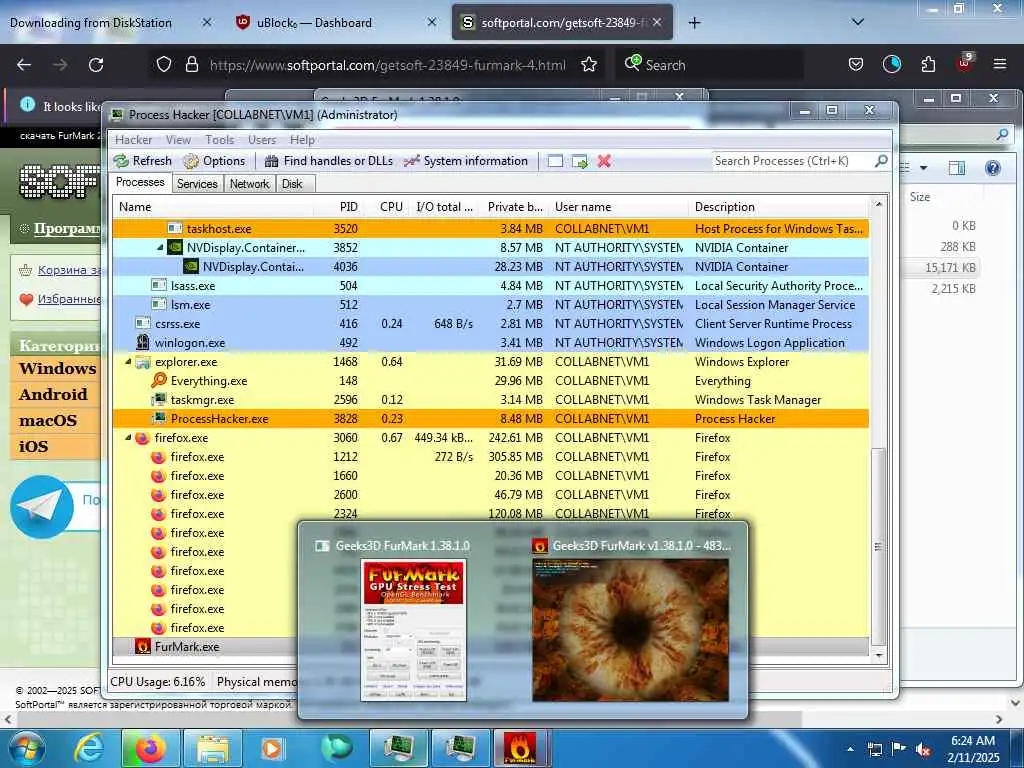Click the find window and thread icon
This screenshot has height=768, width=1024.
click(x=580, y=161)
